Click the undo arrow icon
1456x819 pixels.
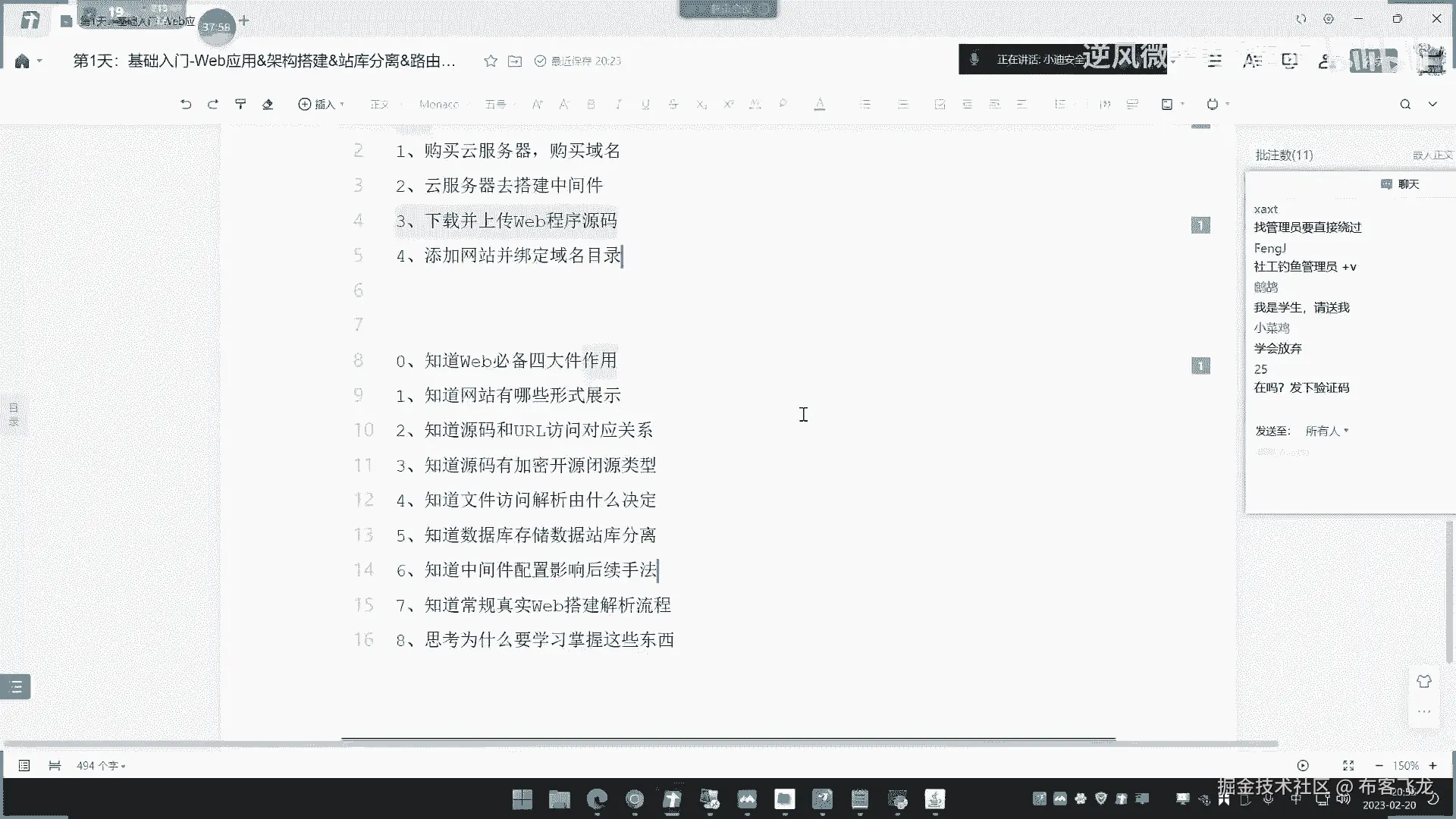186,104
